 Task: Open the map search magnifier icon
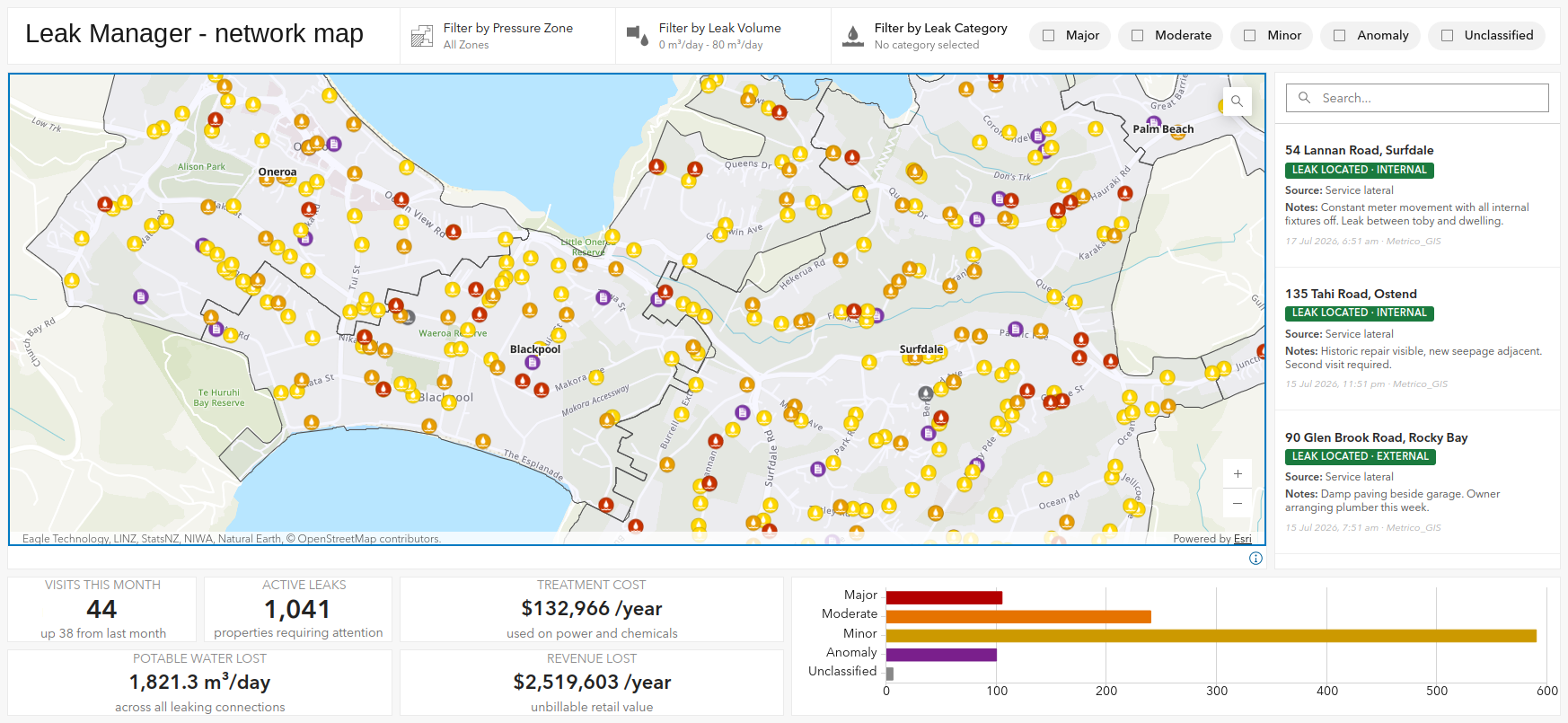pyautogui.click(x=1237, y=101)
